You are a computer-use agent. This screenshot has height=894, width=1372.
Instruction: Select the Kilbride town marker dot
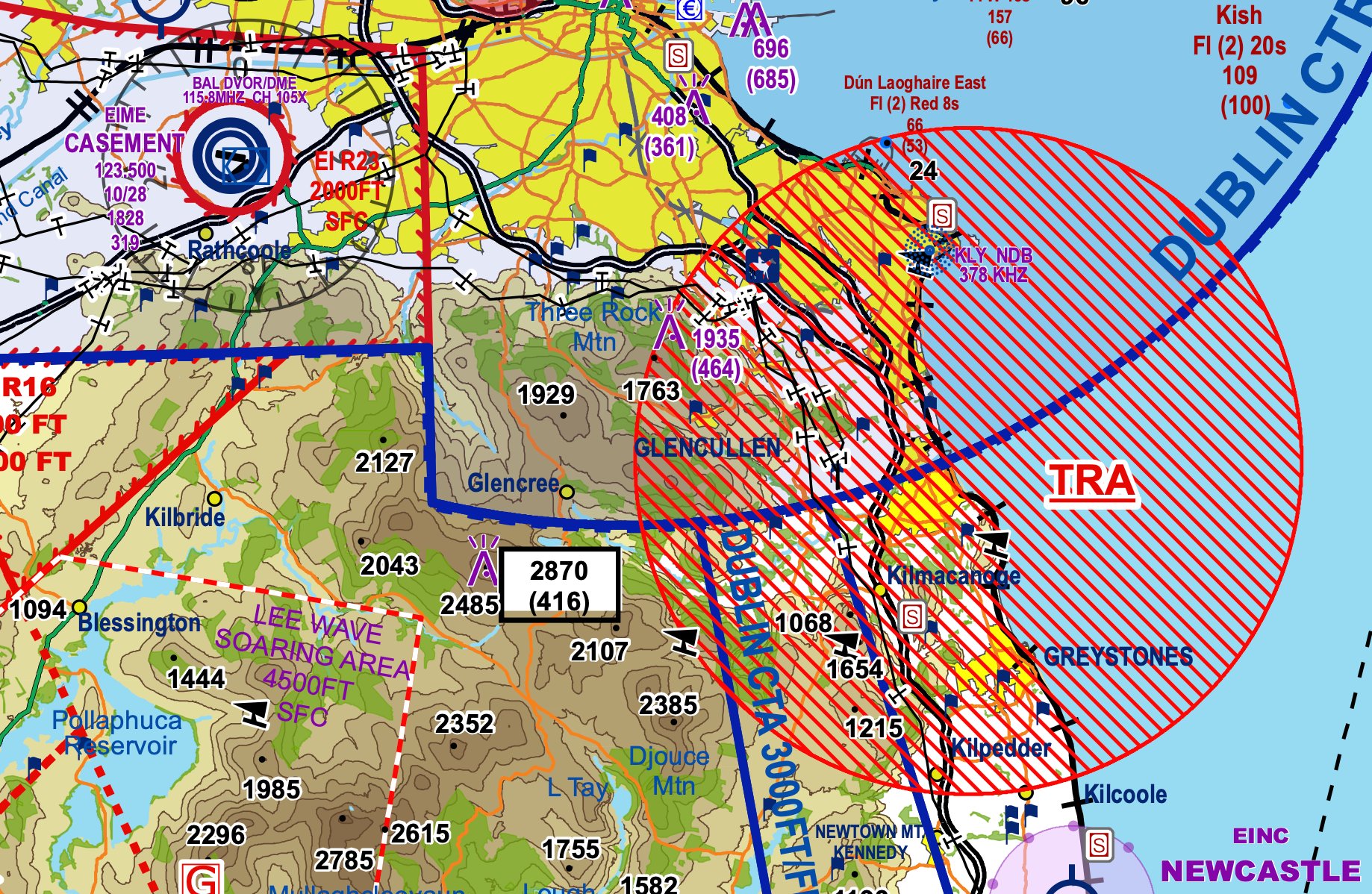pos(215,498)
